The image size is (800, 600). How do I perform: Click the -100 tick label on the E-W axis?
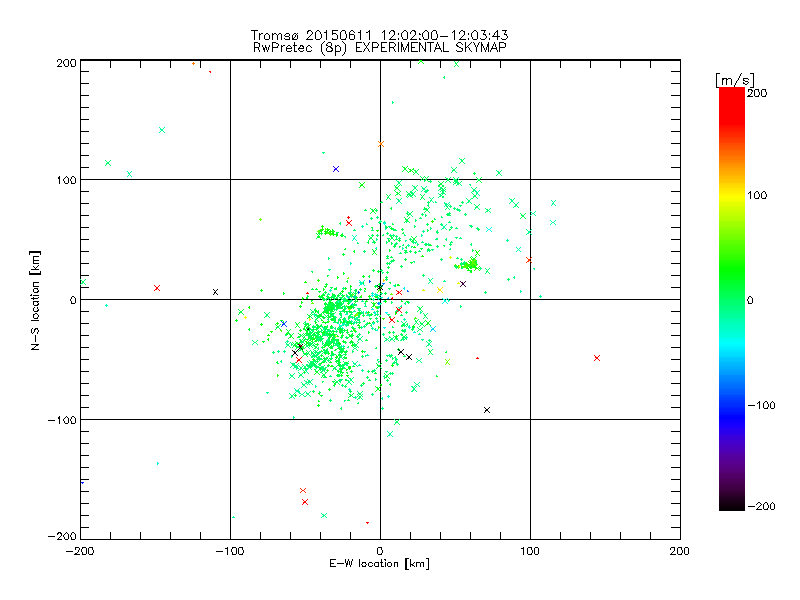coord(230,551)
